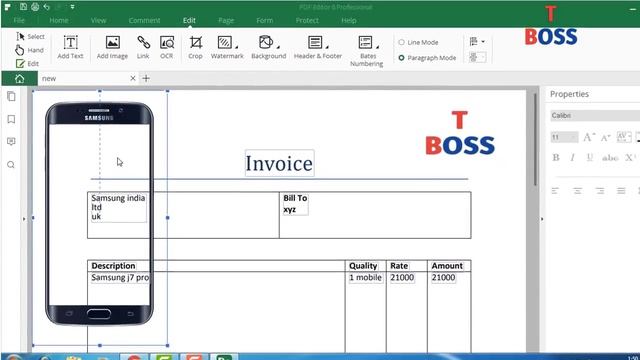
Task: Click the Watermark tool icon
Action: click(225, 42)
